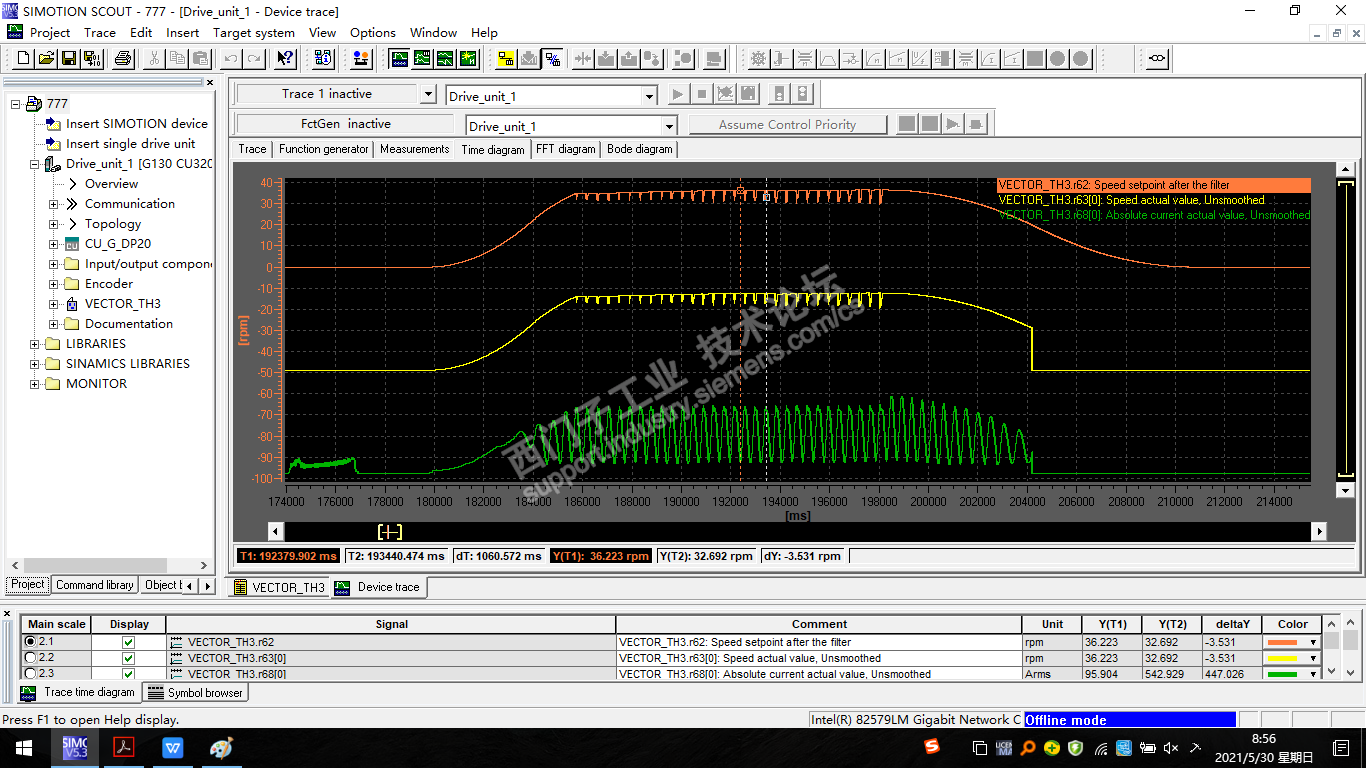Viewport: 1366px width, 768px height.
Task: Open Adobe Acrobat from the taskbar
Action: point(123,747)
